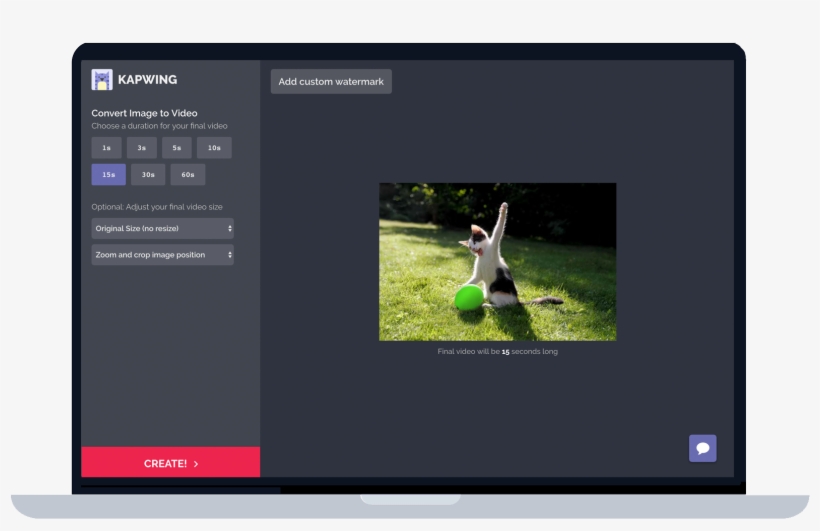Select the 1s duration option
Image resolution: width=820 pixels, height=531 pixels.
[x=107, y=148]
